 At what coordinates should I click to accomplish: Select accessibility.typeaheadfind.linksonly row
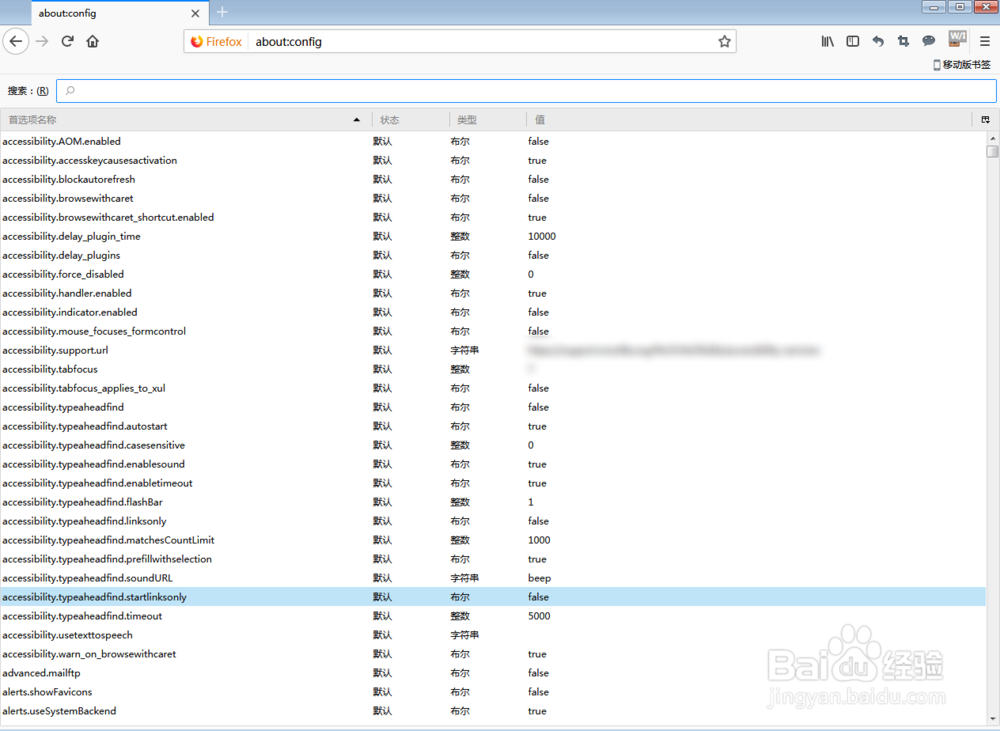492,521
